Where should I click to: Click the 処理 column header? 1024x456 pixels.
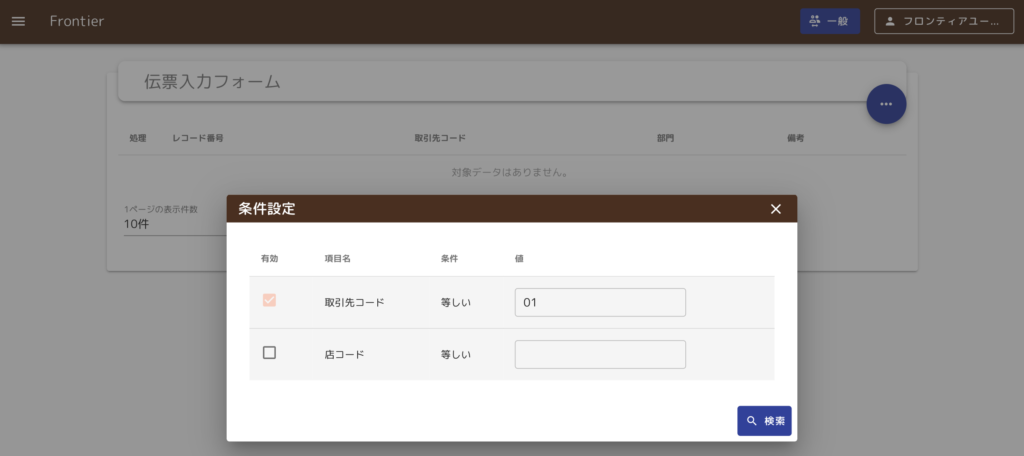[138, 138]
